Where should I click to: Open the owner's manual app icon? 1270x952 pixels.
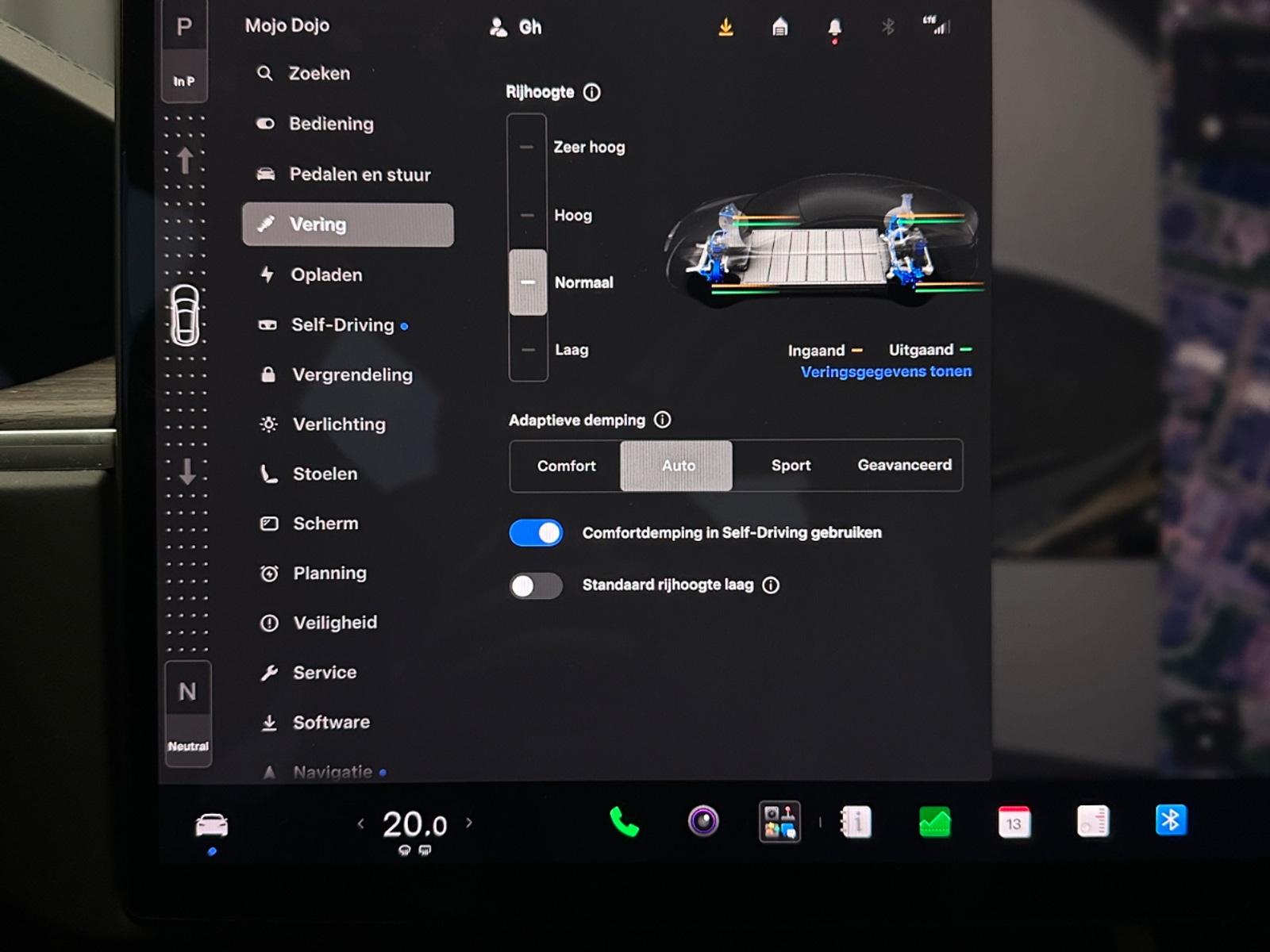coord(856,822)
